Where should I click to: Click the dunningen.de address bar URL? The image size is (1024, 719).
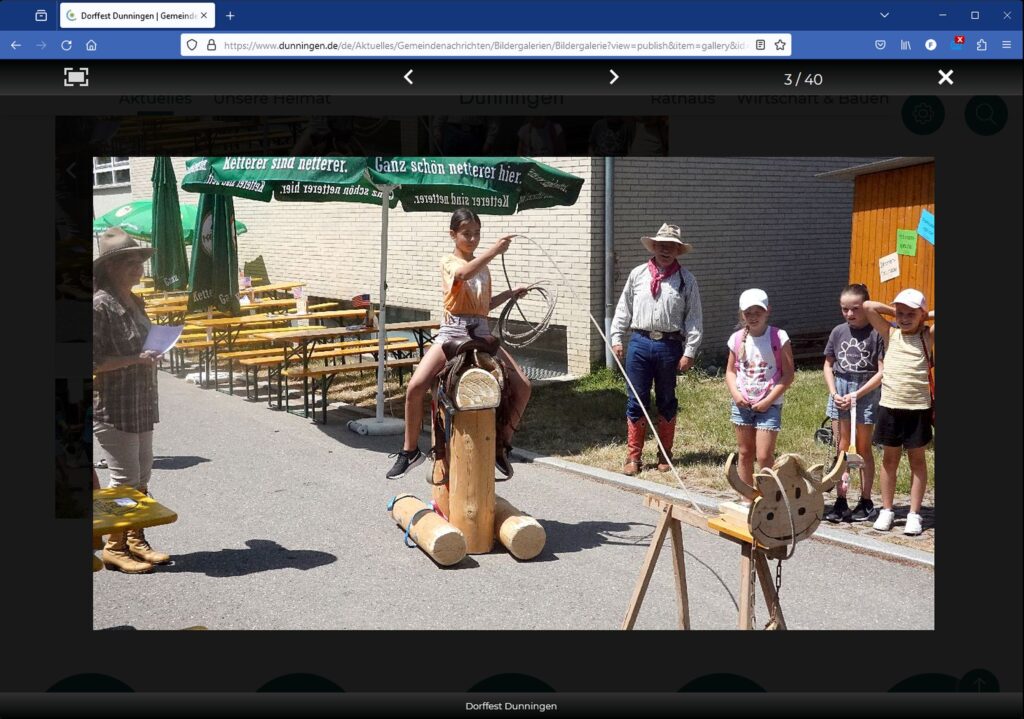coord(480,45)
